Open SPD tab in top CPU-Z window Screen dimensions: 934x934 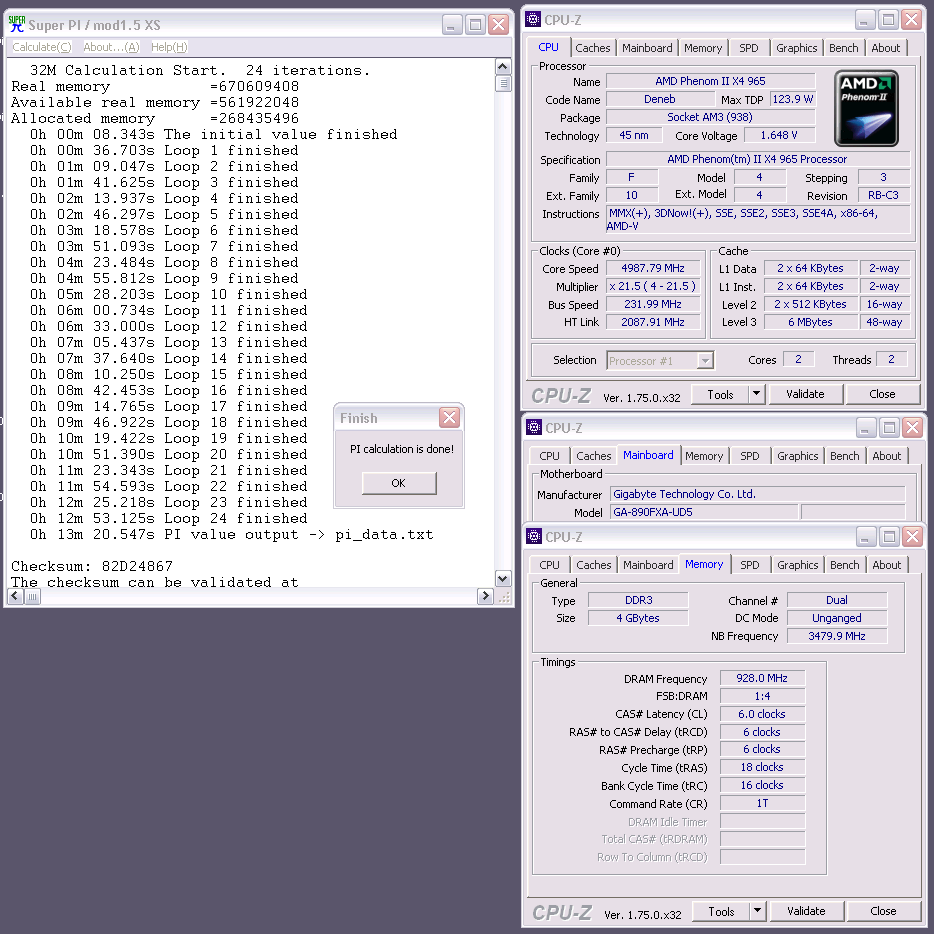pyautogui.click(x=749, y=48)
